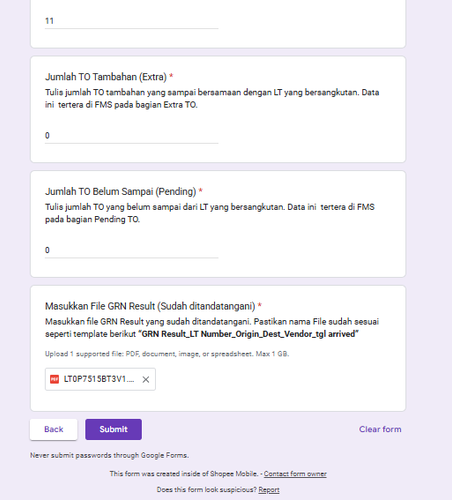Image resolution: width=452 pixels, height=500 pixels.
Task: Click 'This form was created inside of Shopee Mobile'
Action: (184, 474)
